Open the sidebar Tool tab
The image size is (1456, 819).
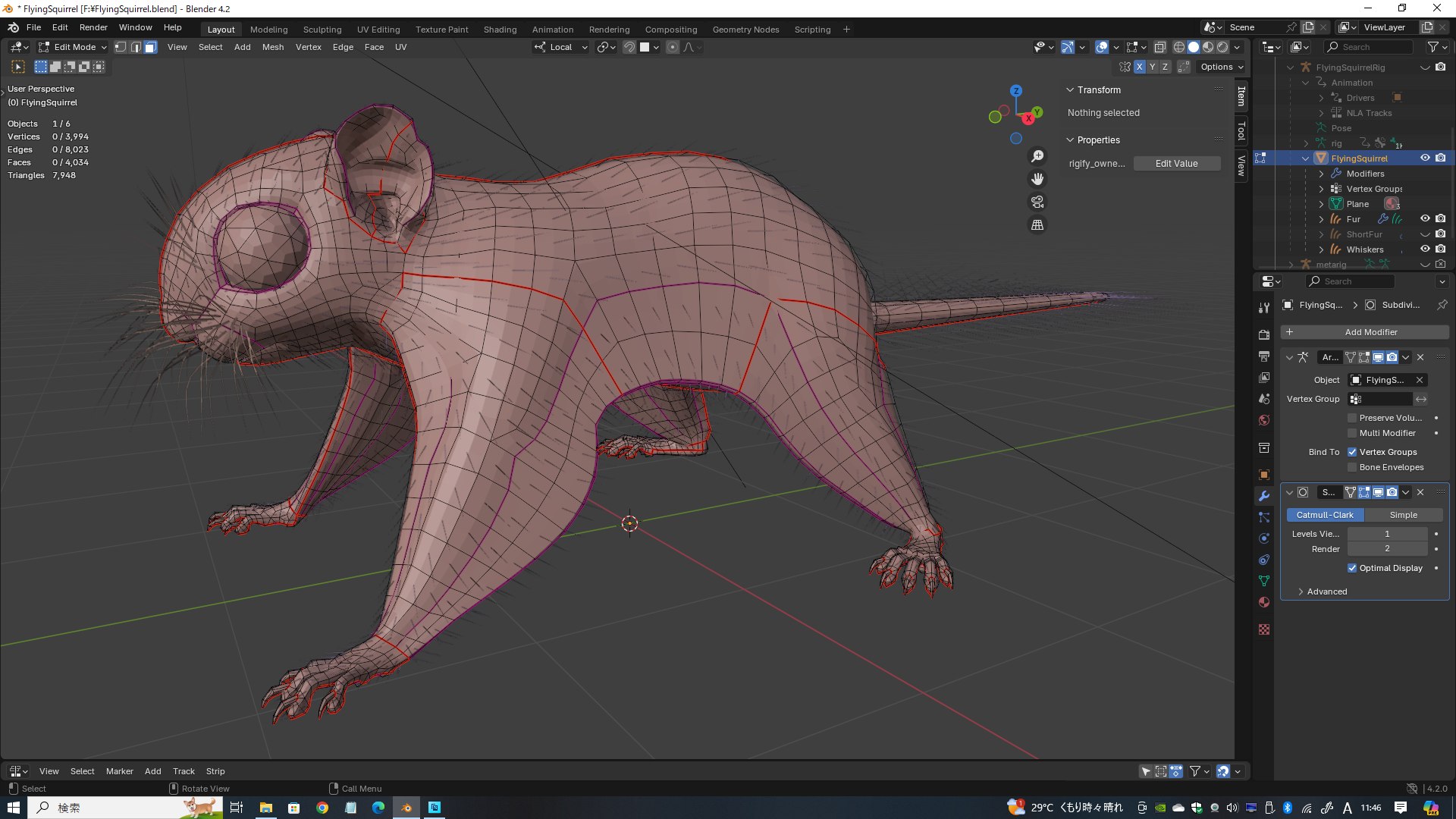click(1241, 130)
